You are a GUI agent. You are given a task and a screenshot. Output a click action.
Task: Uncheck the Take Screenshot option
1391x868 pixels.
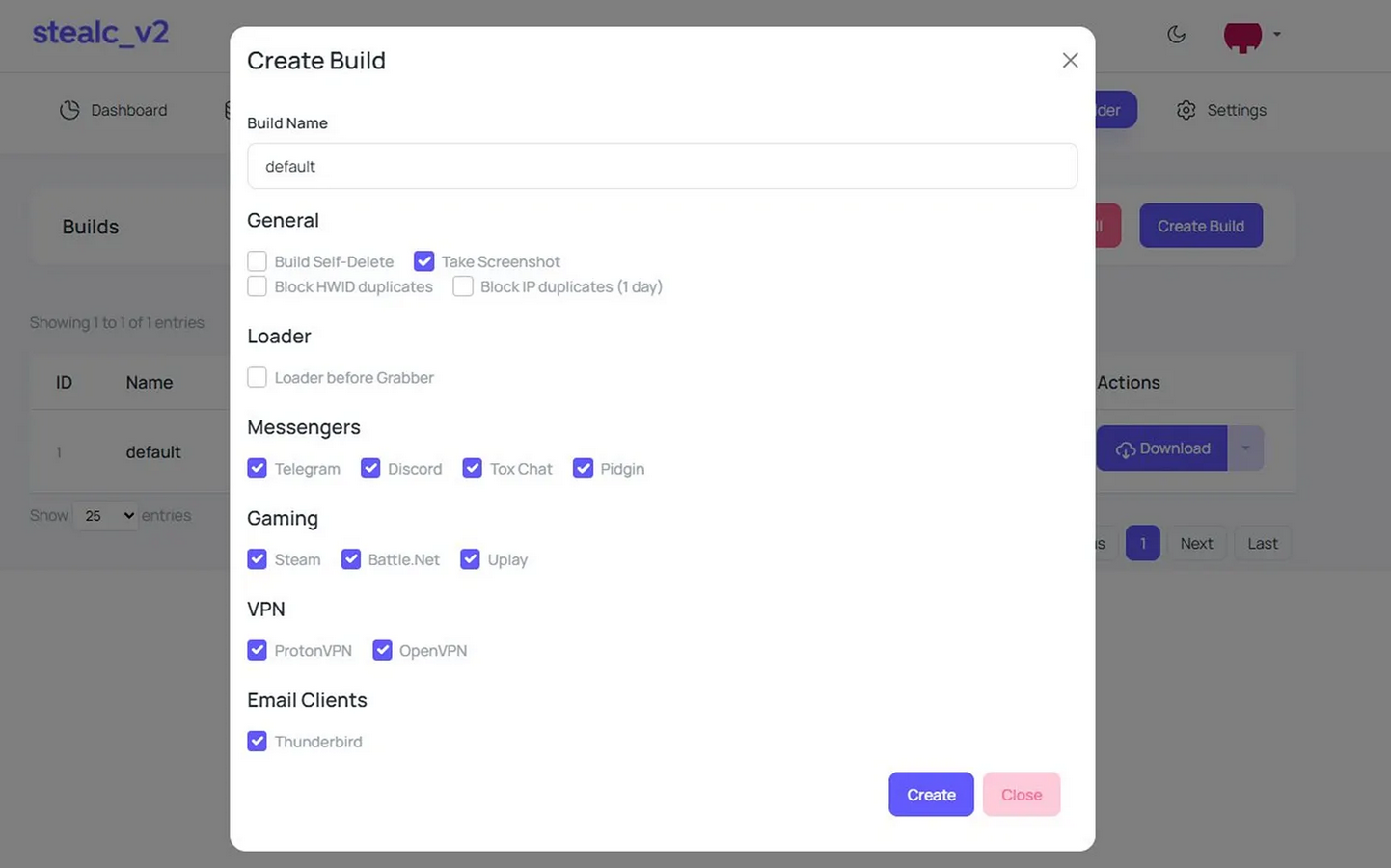pos(423,261)
